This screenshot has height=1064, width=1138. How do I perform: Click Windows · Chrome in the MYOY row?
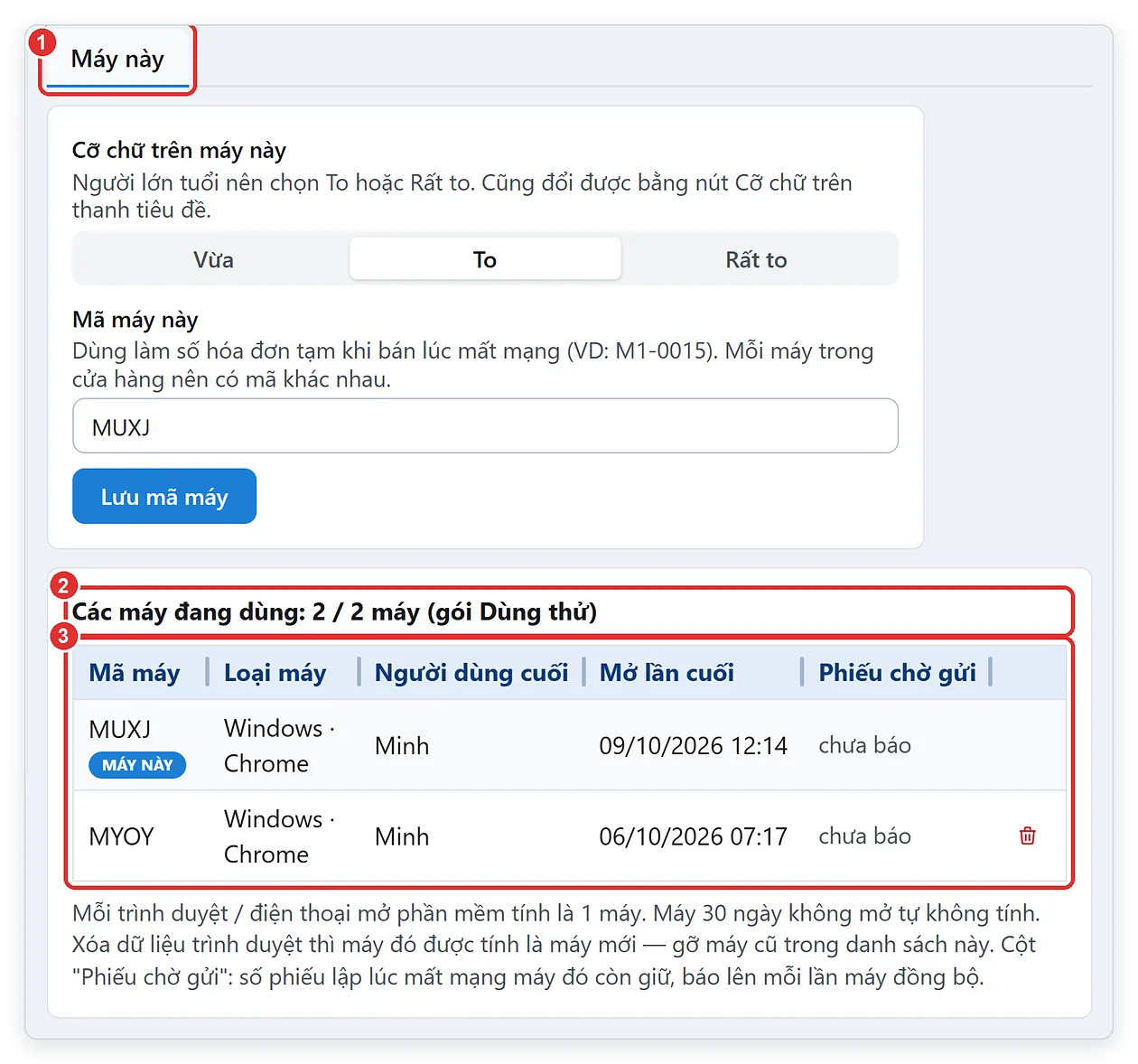(x=279, y=836)
